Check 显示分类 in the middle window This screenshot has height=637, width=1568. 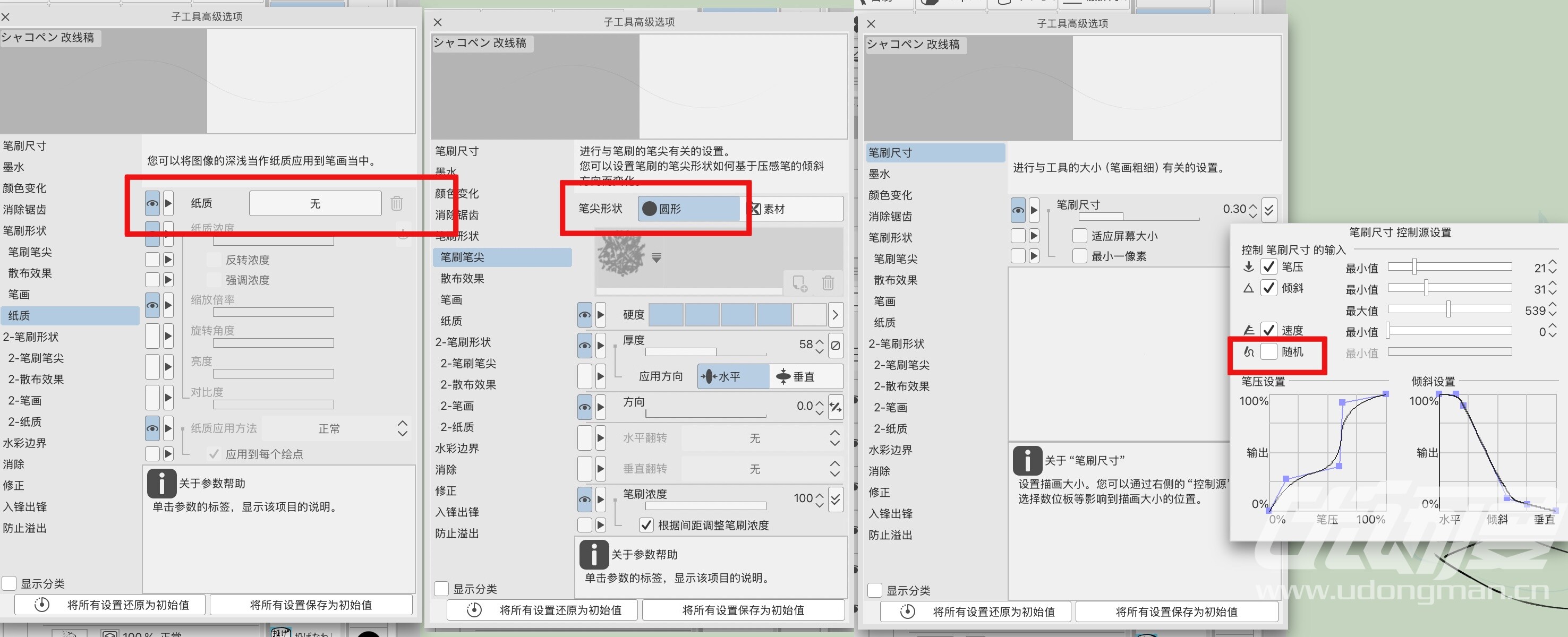click(x=441, y=589)
